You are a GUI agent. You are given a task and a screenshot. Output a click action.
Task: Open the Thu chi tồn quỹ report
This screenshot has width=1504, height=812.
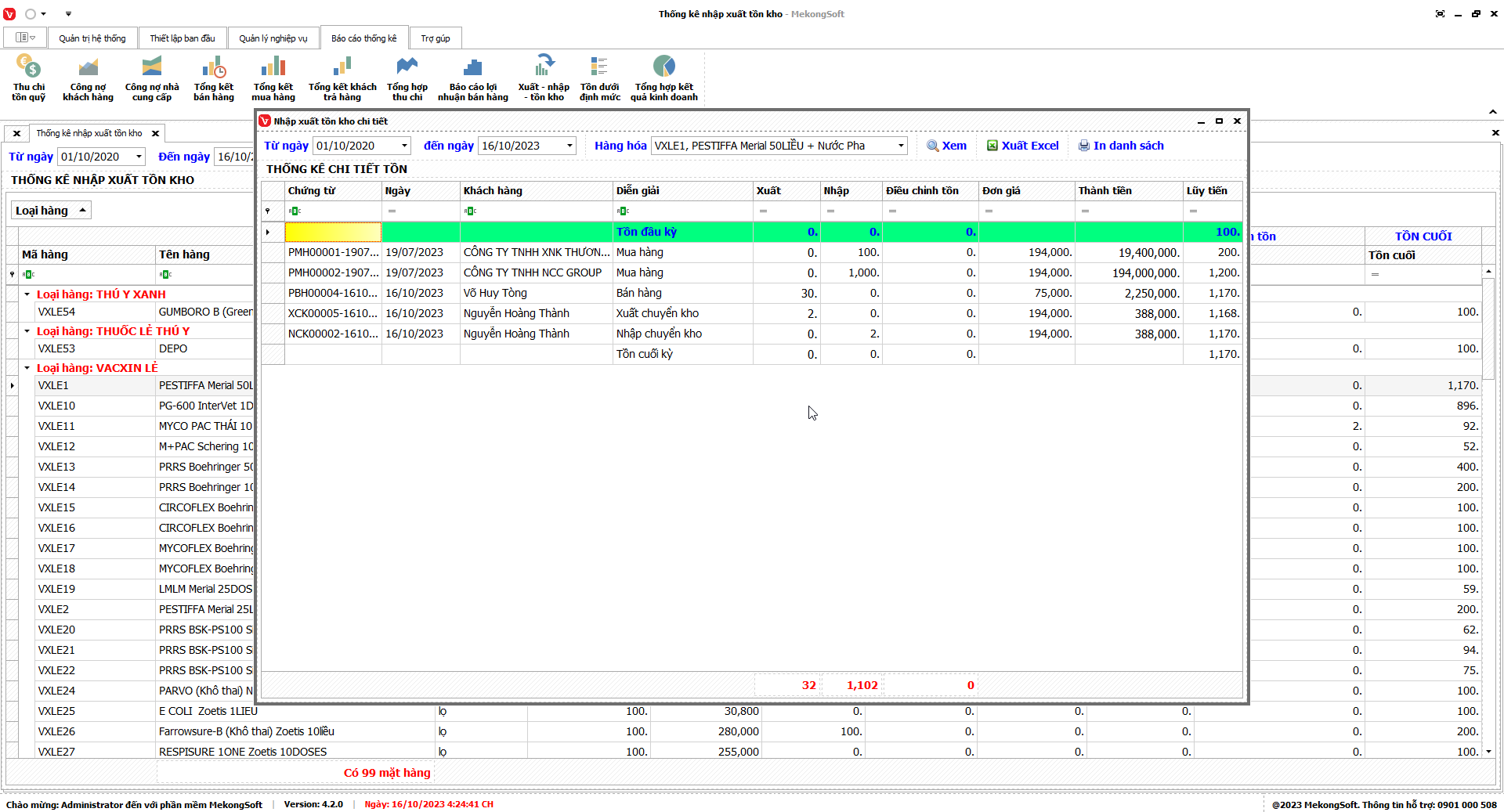[28, 77]
